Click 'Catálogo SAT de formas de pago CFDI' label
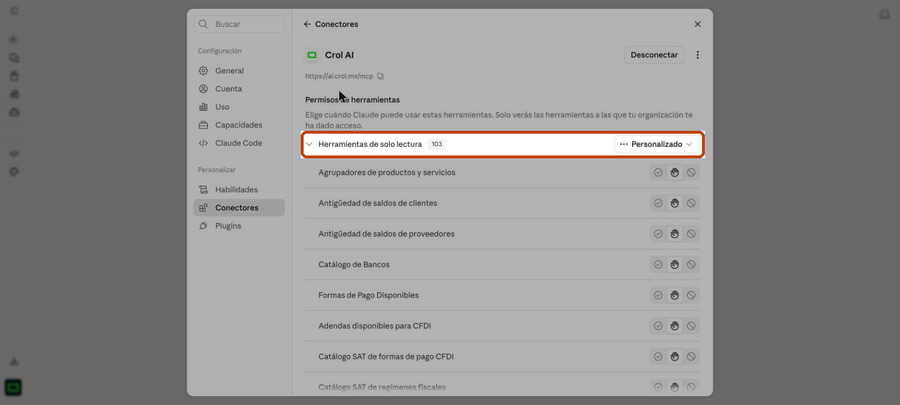Image resolution: width=900 pixels, height=405 pixels. 386,357
